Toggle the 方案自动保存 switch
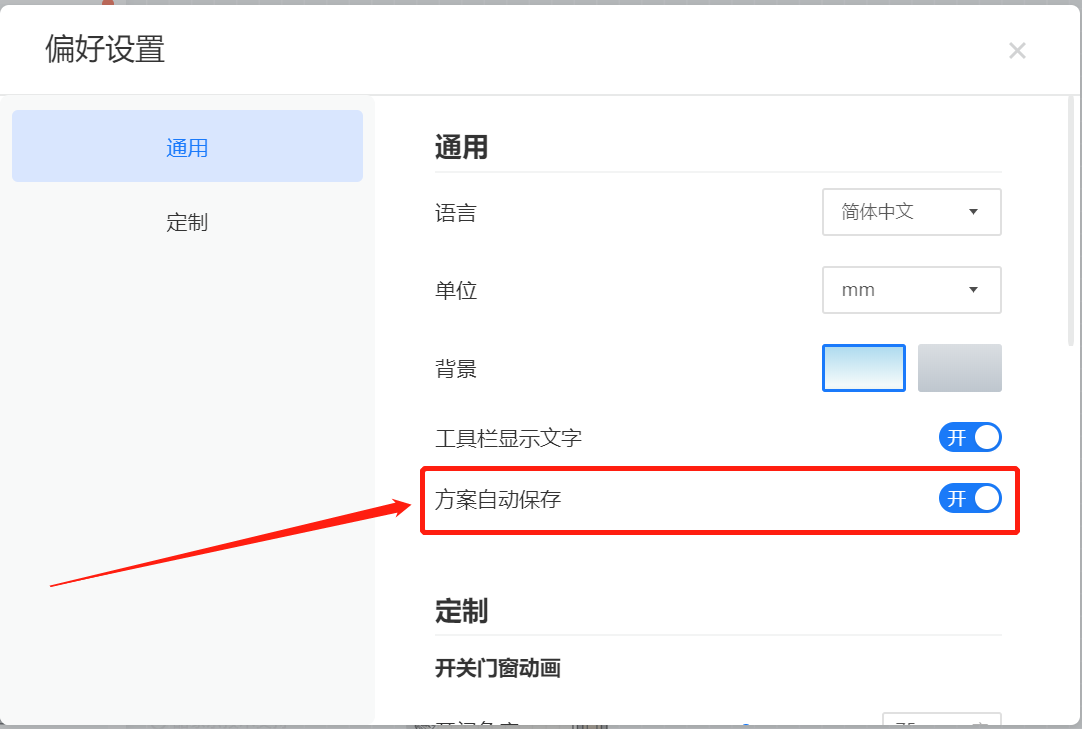Image resolution: width=1082 pixels, height=729 pixels. 970,498
